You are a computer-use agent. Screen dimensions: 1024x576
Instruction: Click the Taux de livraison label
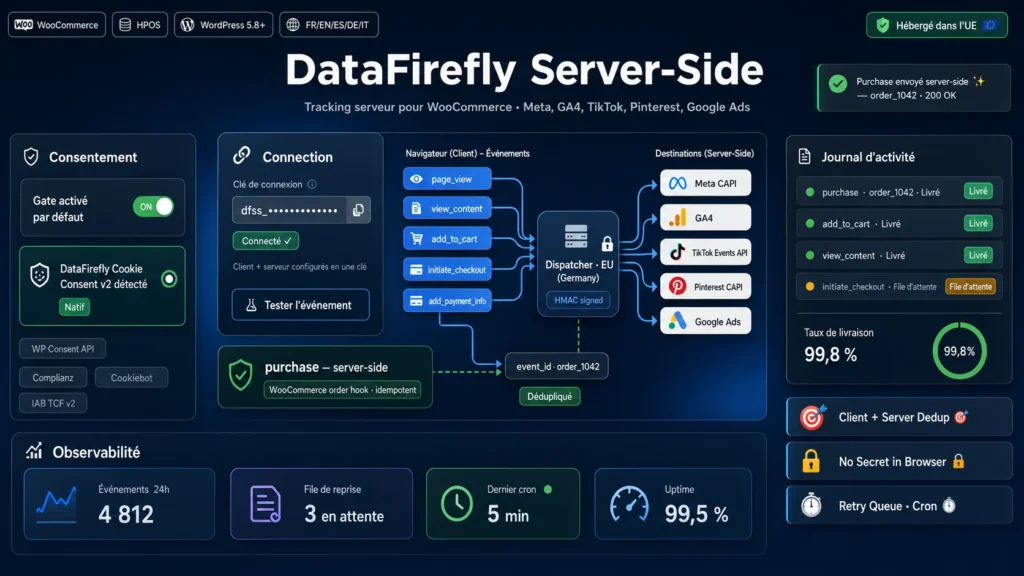[x=839, y=332]
